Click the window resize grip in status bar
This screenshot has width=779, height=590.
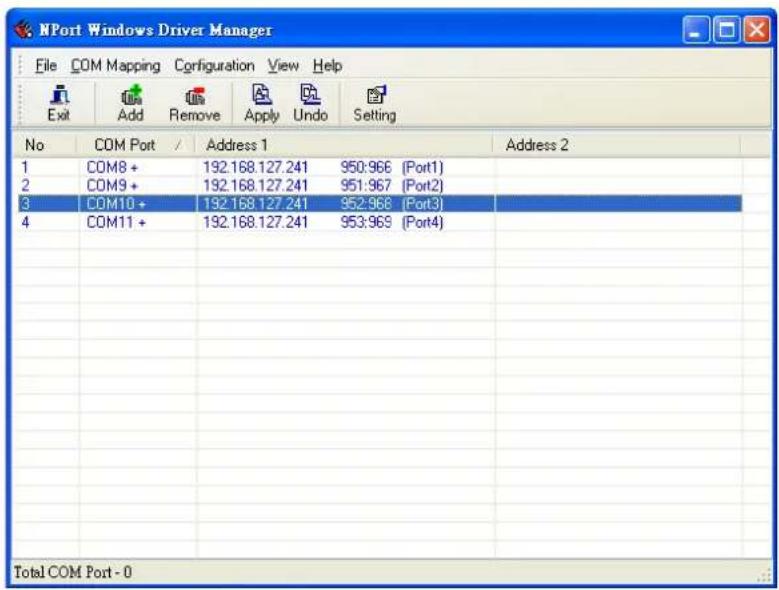click(764, 576)
